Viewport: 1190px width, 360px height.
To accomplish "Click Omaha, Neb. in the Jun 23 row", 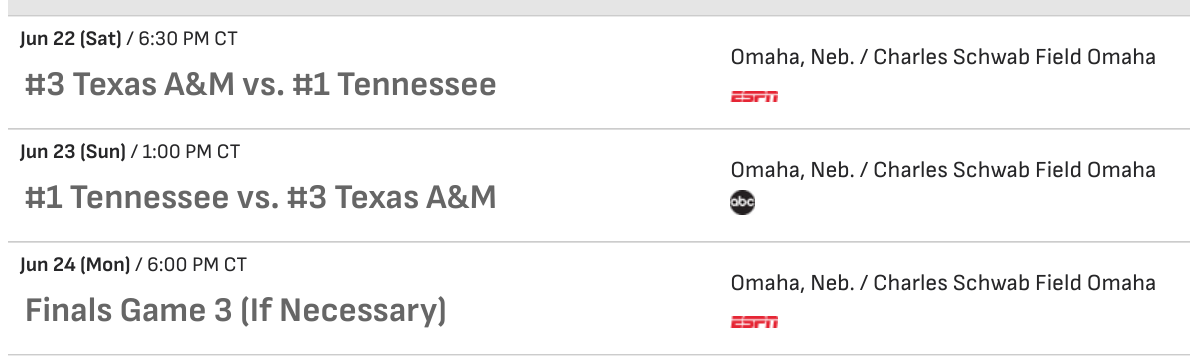I will [792, 169].
